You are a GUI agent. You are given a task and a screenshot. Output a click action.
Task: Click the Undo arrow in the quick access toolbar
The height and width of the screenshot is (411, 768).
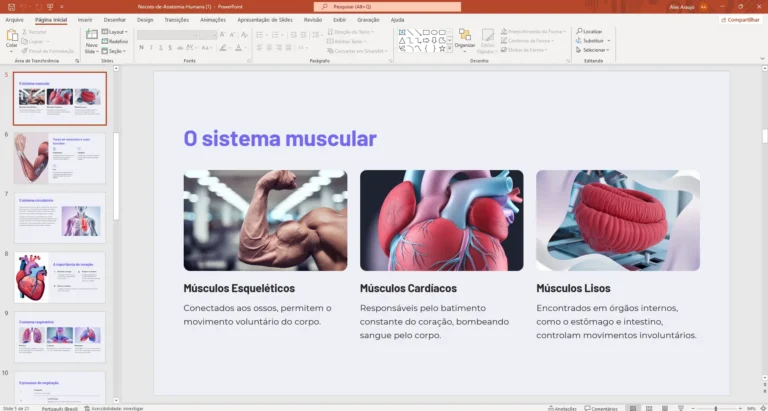click(x=24, y=7)
